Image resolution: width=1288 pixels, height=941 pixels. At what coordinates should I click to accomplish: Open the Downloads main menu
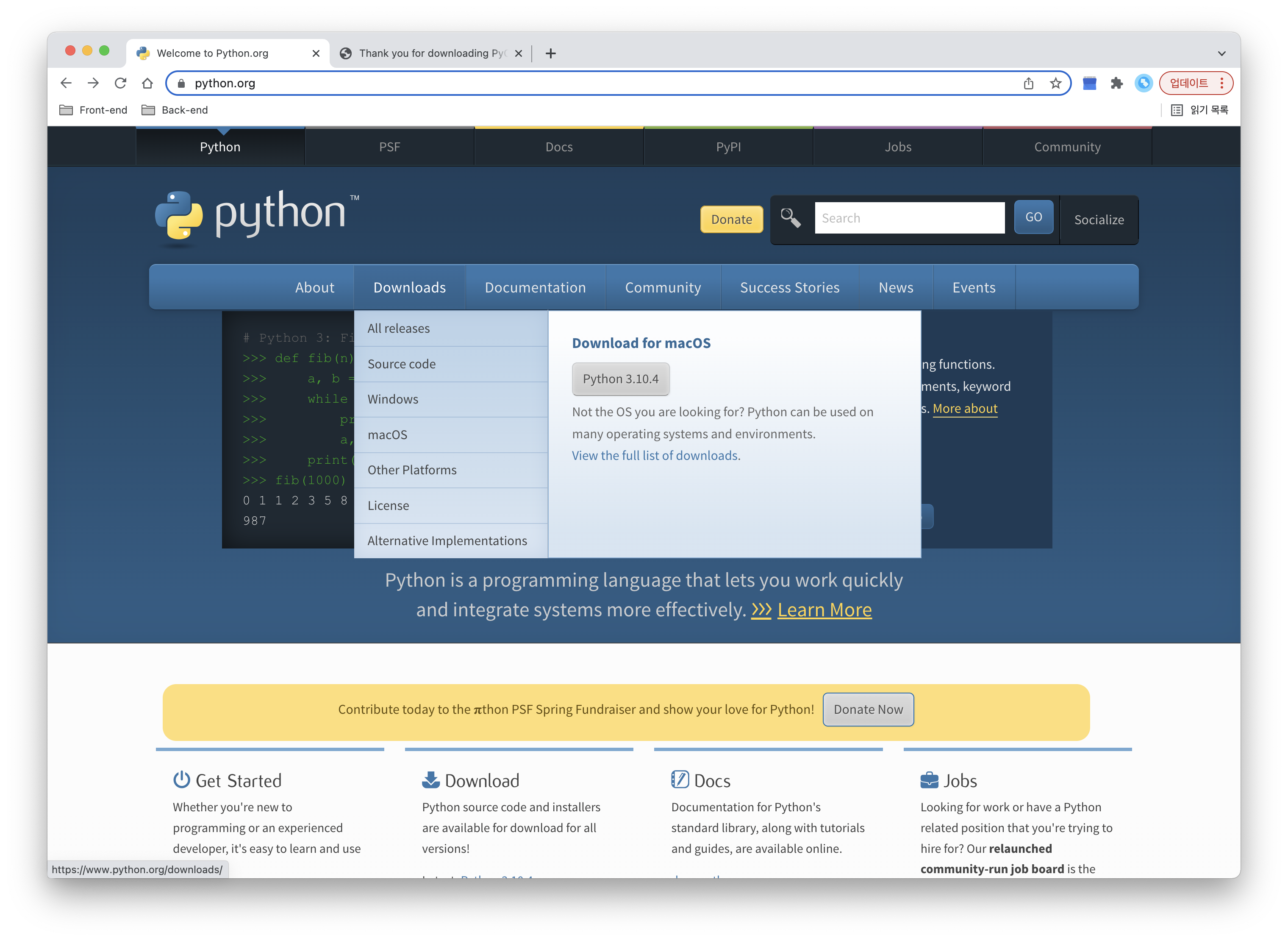pos(409,288)
